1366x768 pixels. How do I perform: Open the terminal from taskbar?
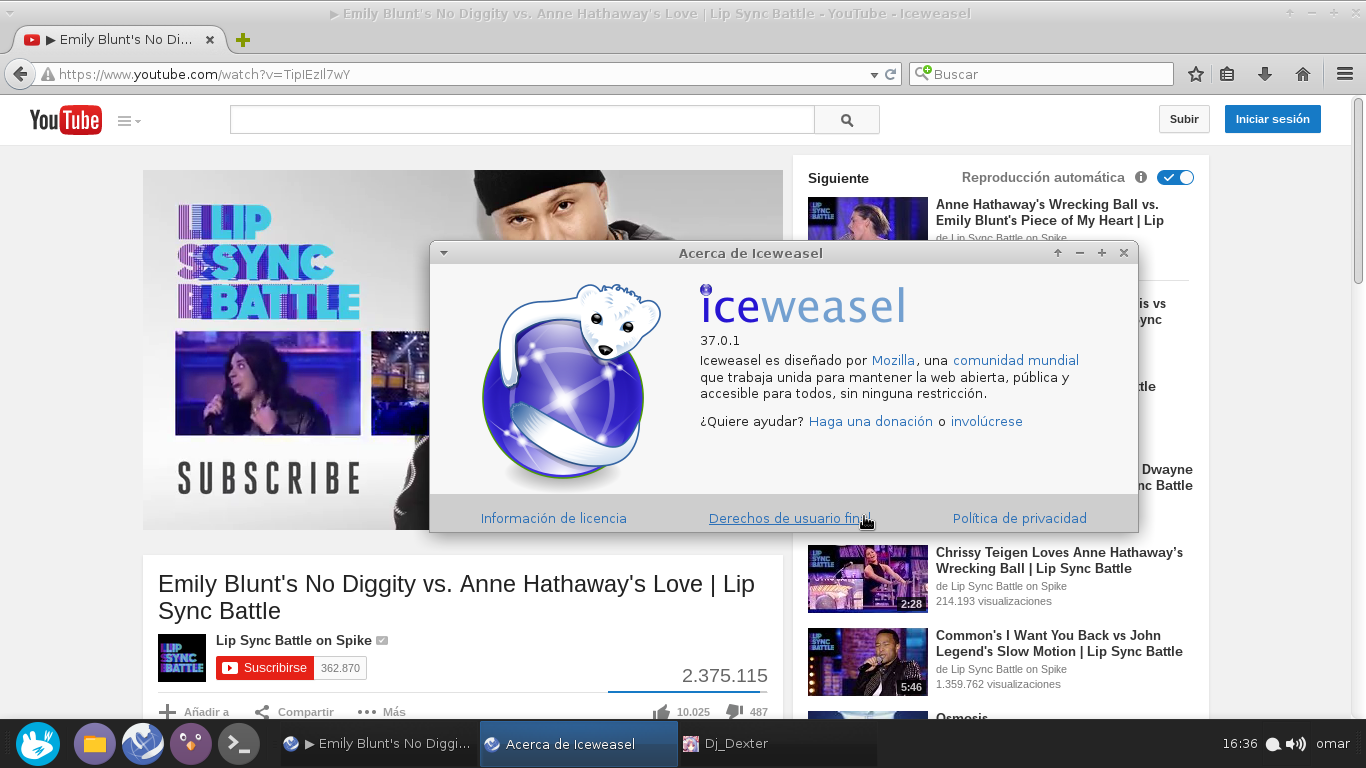point(239,744)
